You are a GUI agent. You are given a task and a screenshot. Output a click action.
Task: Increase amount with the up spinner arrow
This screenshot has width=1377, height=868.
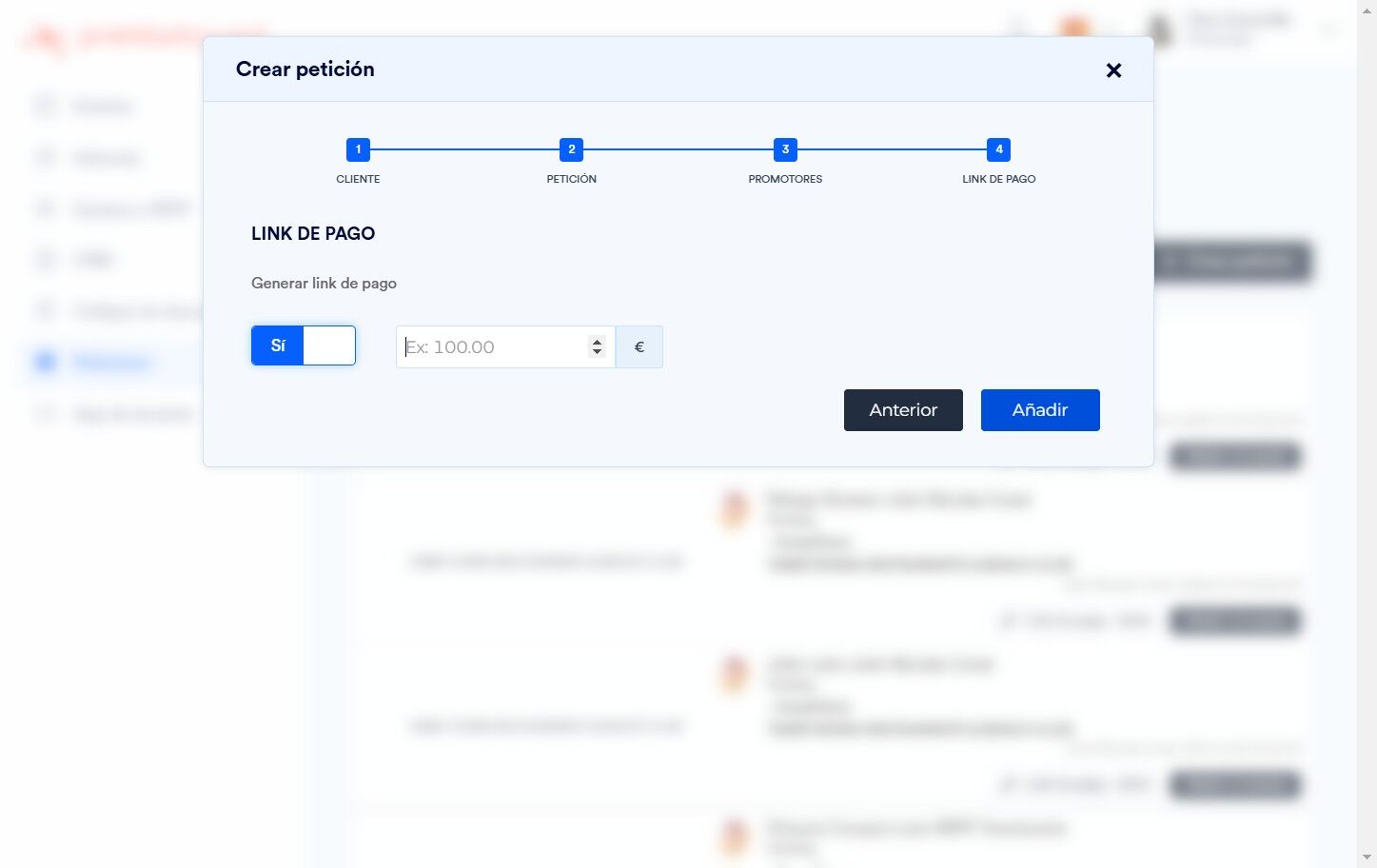tap(597, 342)
